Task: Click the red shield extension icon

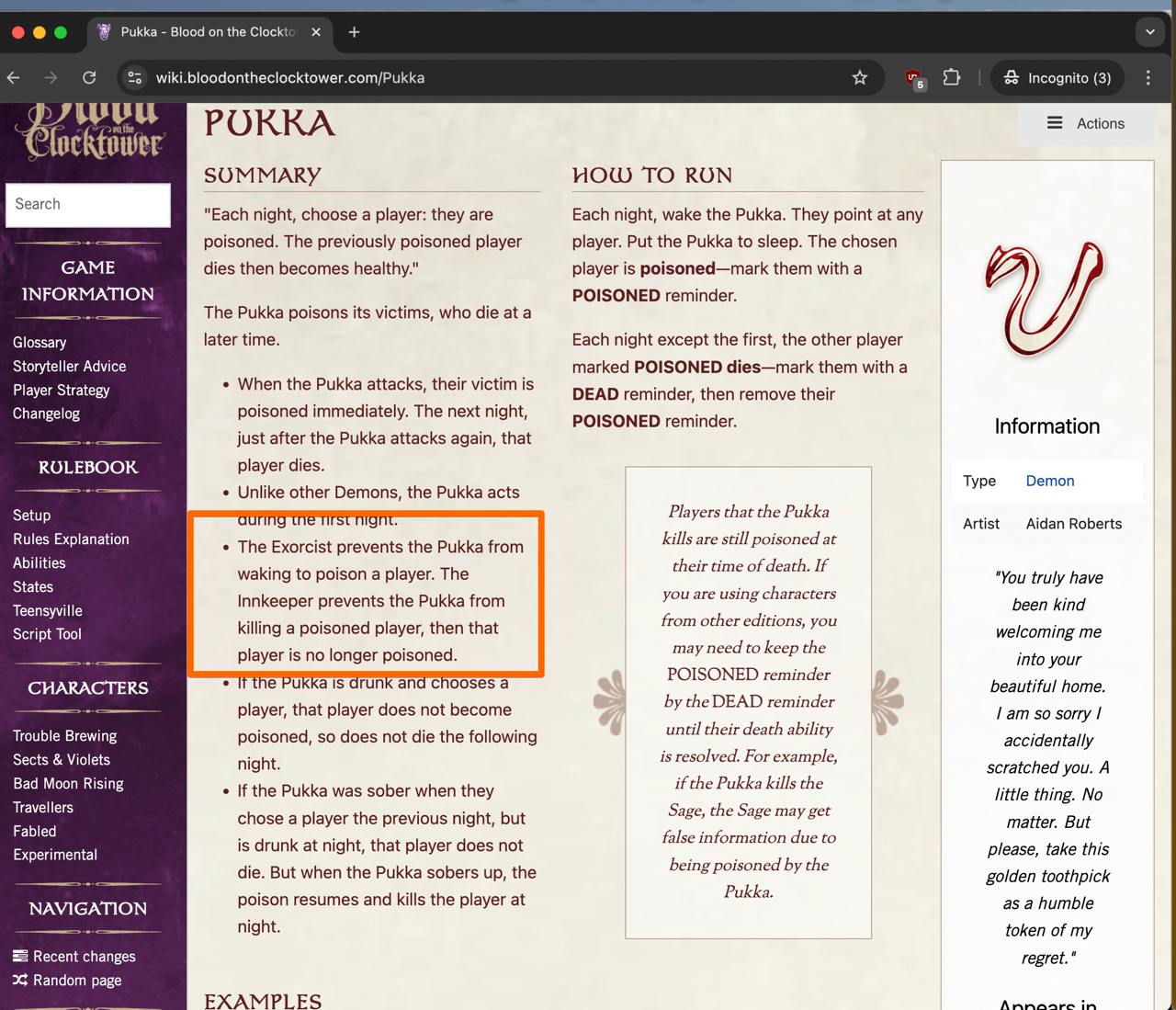Action: pyautogui.click(x=913, y=78)
